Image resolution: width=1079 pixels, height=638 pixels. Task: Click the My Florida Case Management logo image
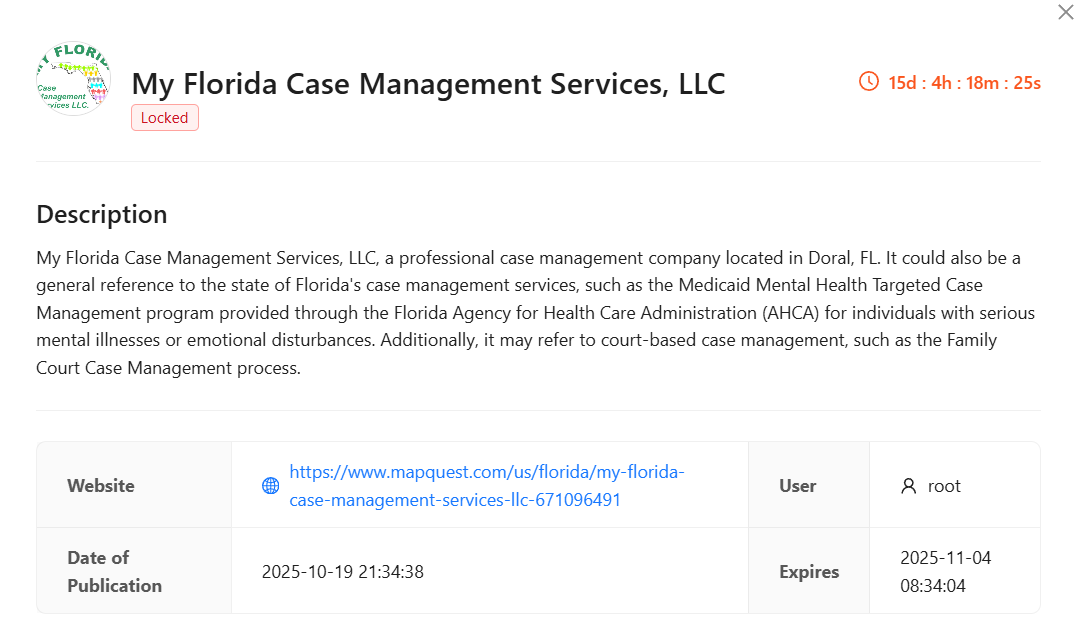click(x=73, y=78)
